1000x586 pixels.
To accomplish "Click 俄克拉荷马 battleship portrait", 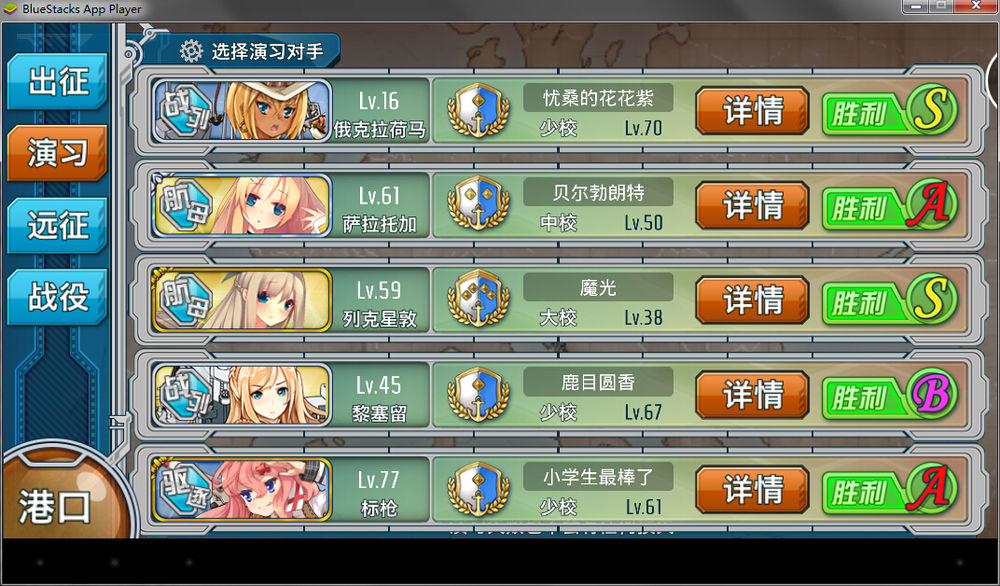I will click(242, 110).
